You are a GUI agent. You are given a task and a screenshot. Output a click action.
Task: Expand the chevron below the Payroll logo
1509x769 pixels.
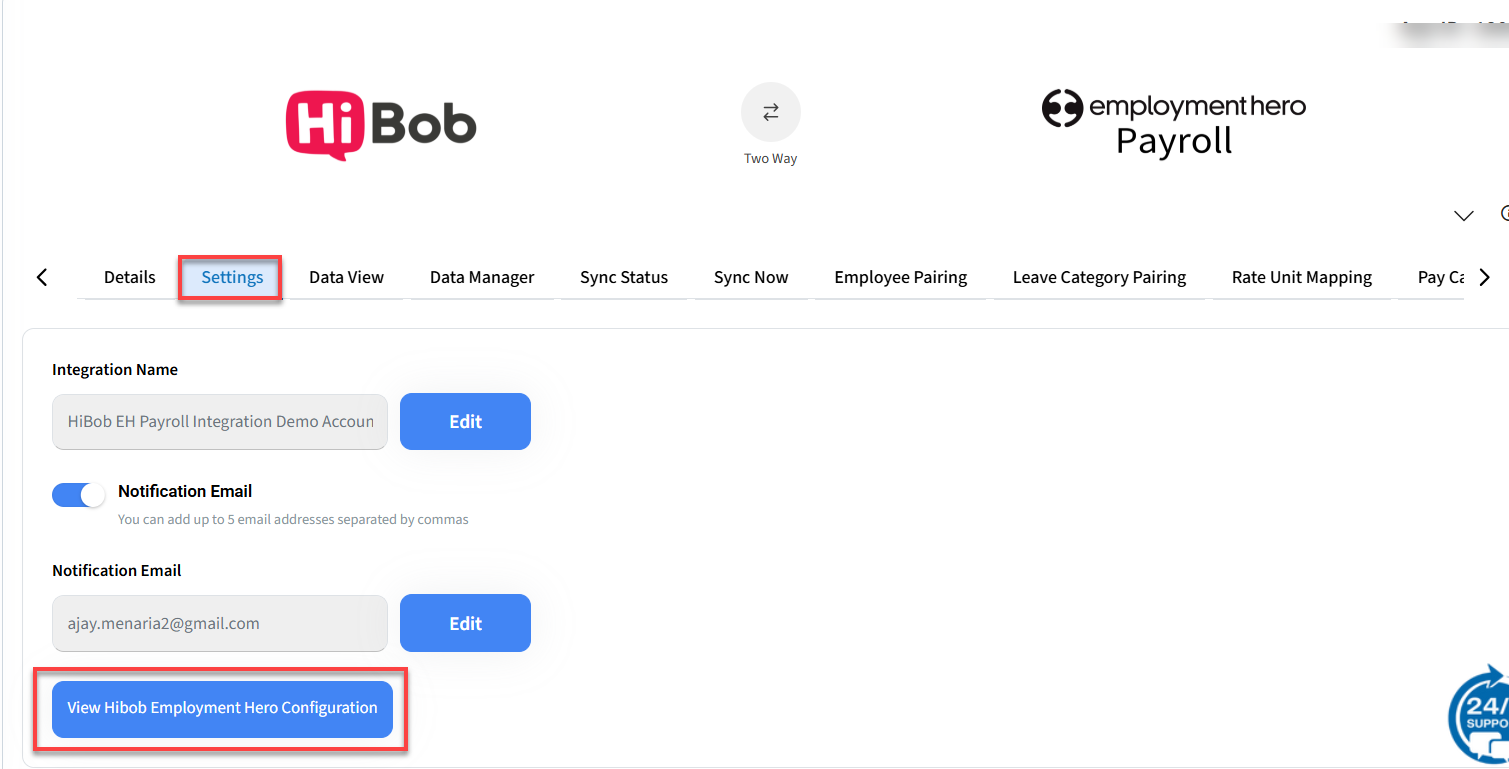1463,216
